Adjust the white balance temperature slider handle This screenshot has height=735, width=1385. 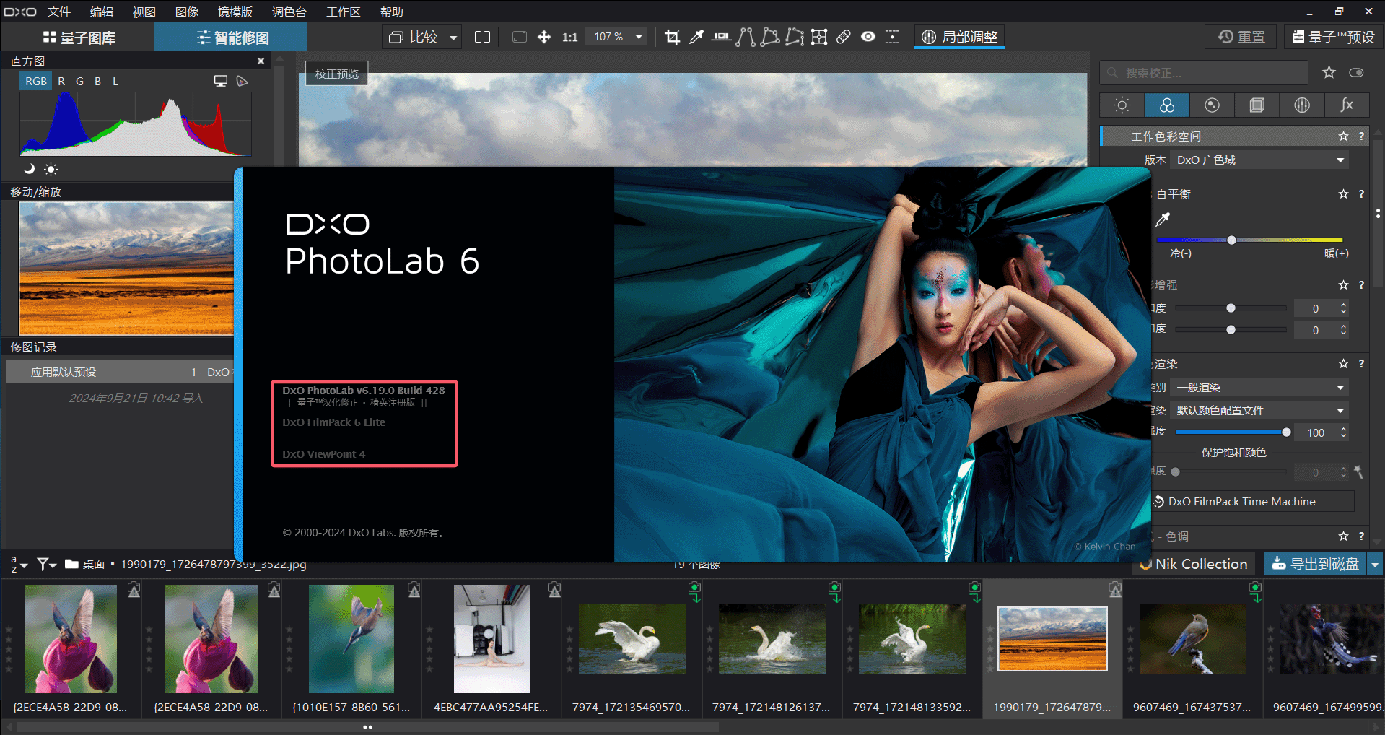1232,240
